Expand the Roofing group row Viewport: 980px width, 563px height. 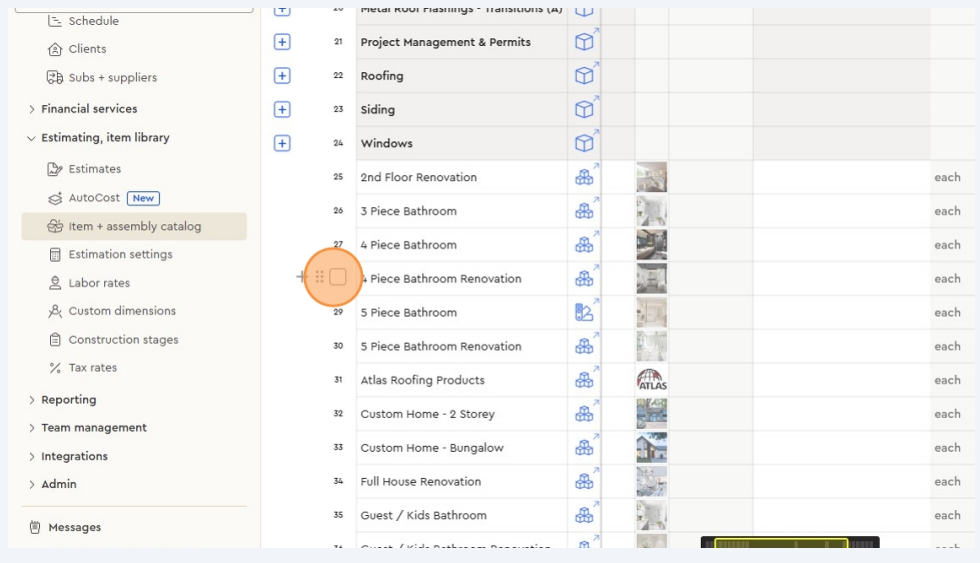[x=282, y=76]
